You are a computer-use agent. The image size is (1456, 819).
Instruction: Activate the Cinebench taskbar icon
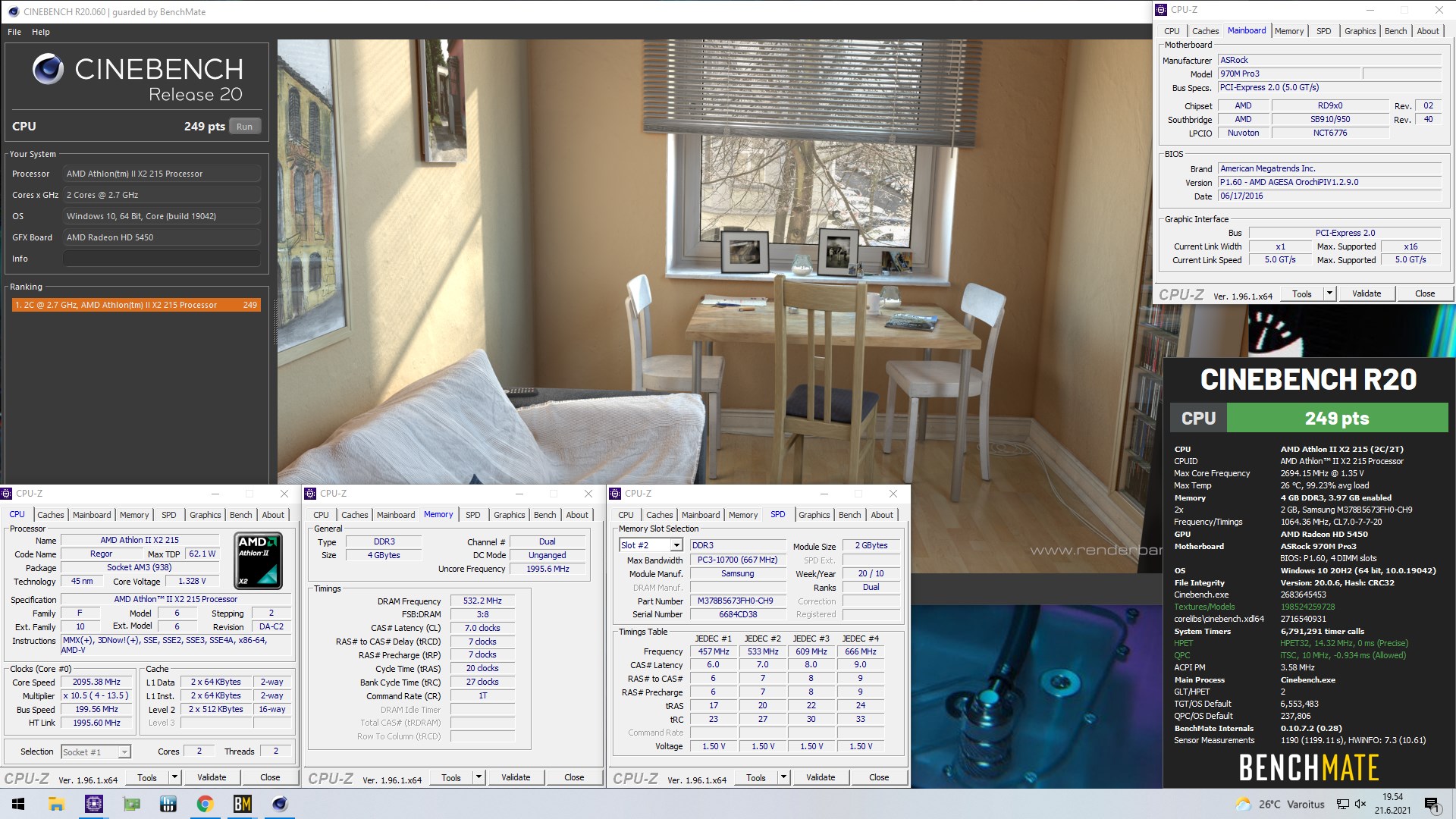pos(280,804)
